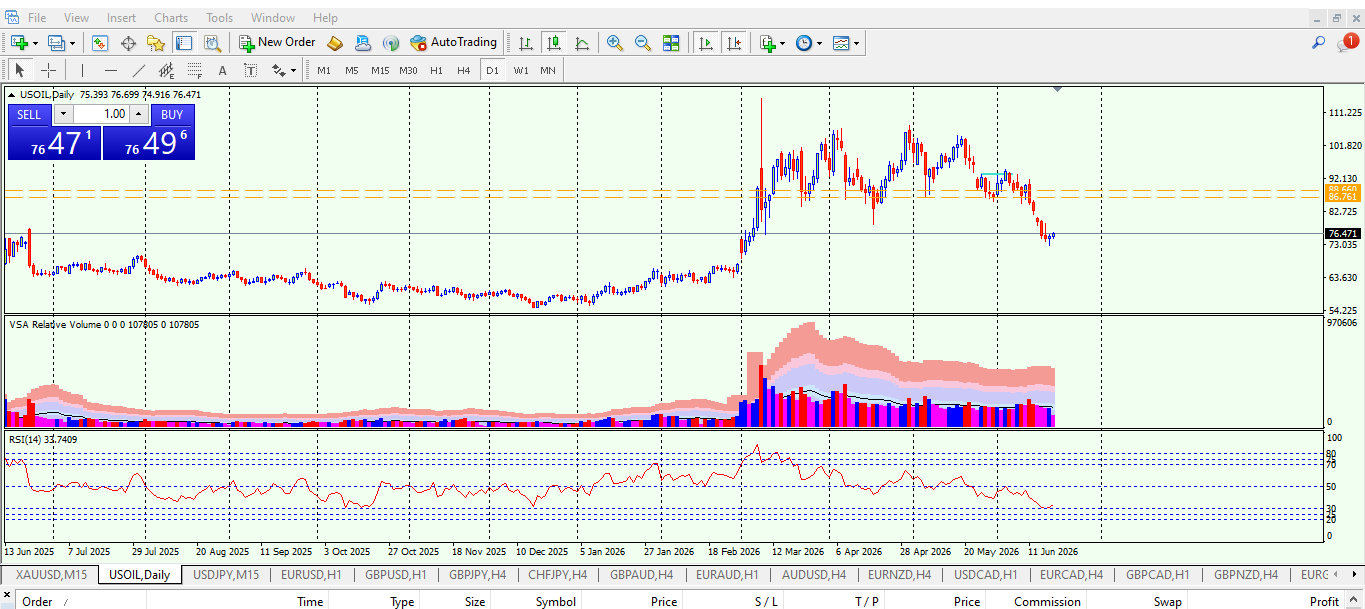Expand the profiles dropdown arrow
Screen dimensions: 1365x609
tap(72, 44)
